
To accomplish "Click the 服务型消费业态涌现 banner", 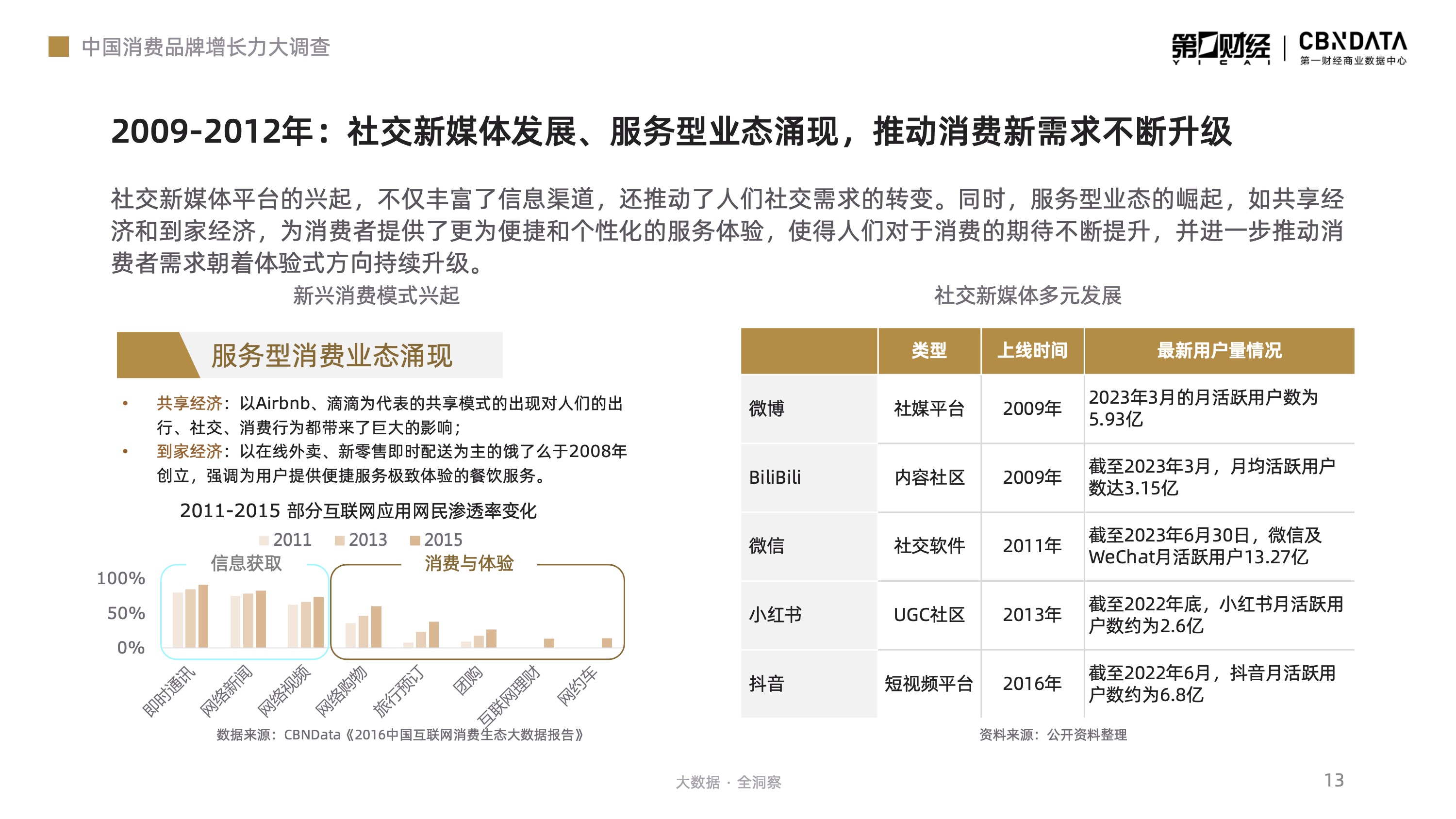I will click(332, 356).
